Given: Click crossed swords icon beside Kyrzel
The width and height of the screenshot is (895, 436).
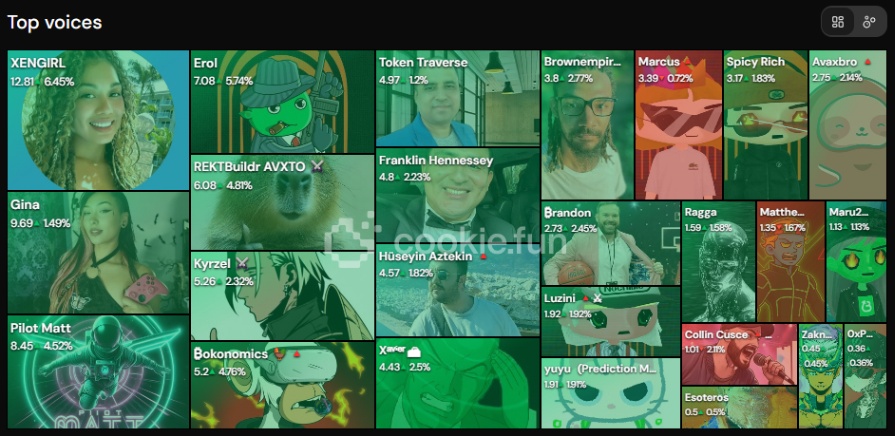Looking at the screenshot, I should (x=243, y=264).
